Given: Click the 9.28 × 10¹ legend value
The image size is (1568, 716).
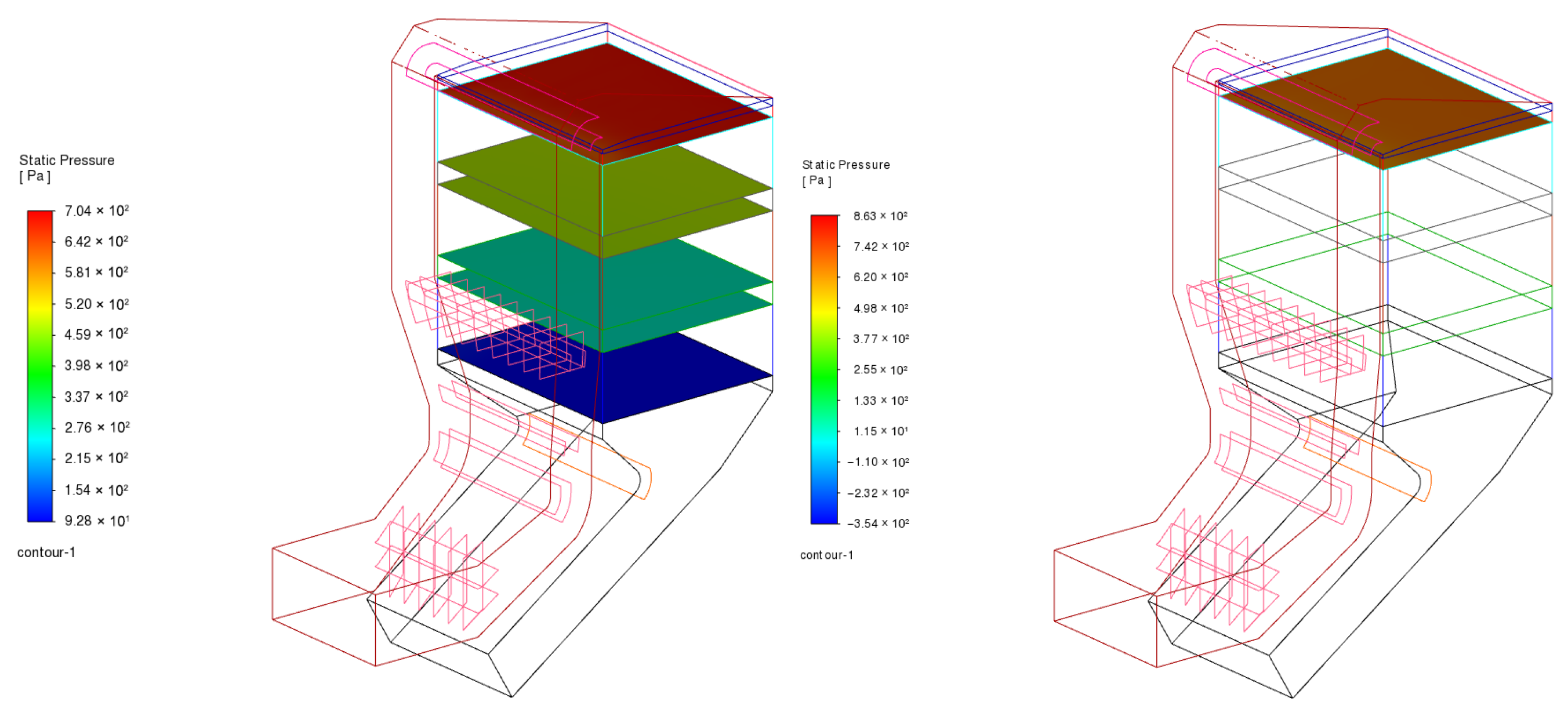Looking at the screenshot, I should click(97, 521).
